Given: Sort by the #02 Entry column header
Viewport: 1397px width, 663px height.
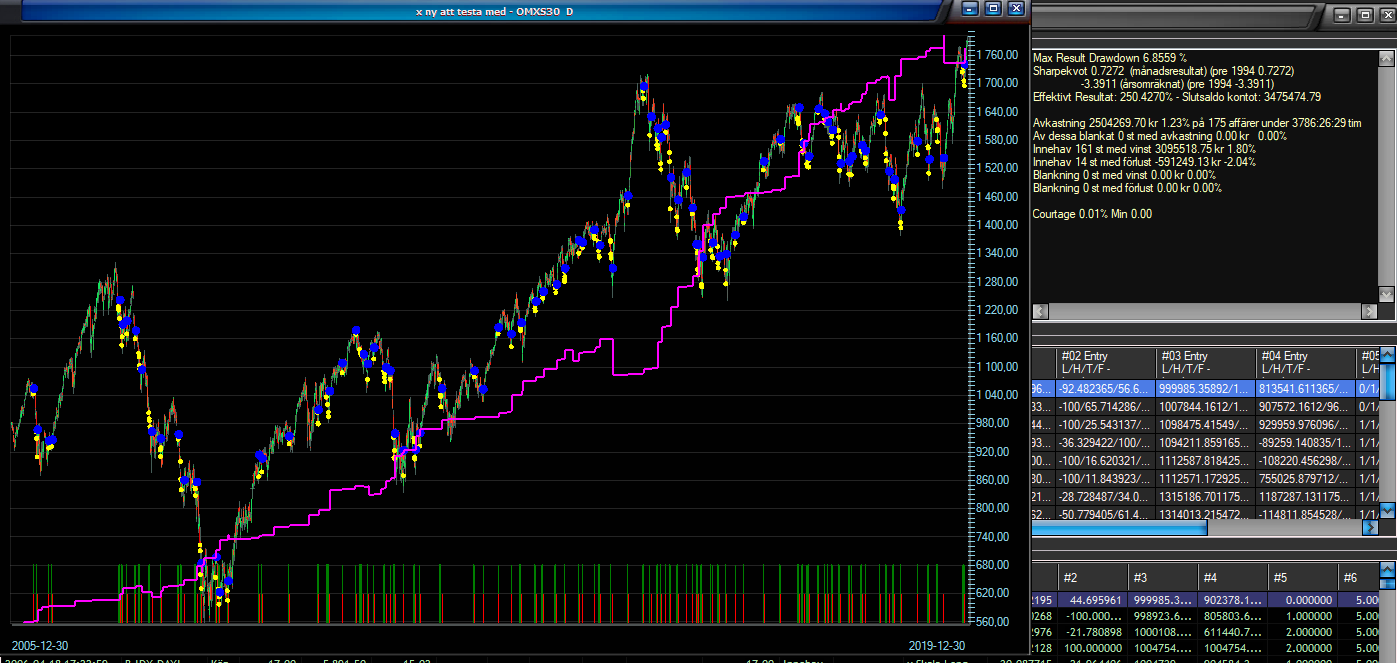Looking at the screenshot, I should pos(1105,362).
